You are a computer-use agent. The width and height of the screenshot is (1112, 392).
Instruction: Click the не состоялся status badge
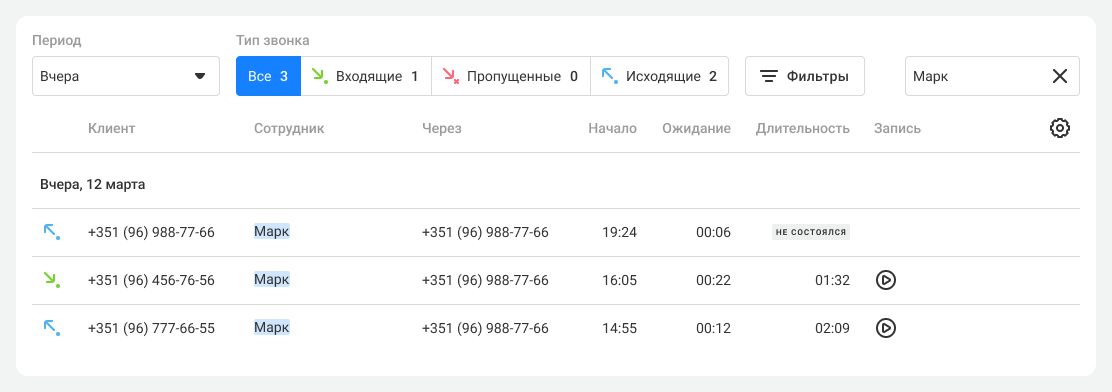point(811,233)
